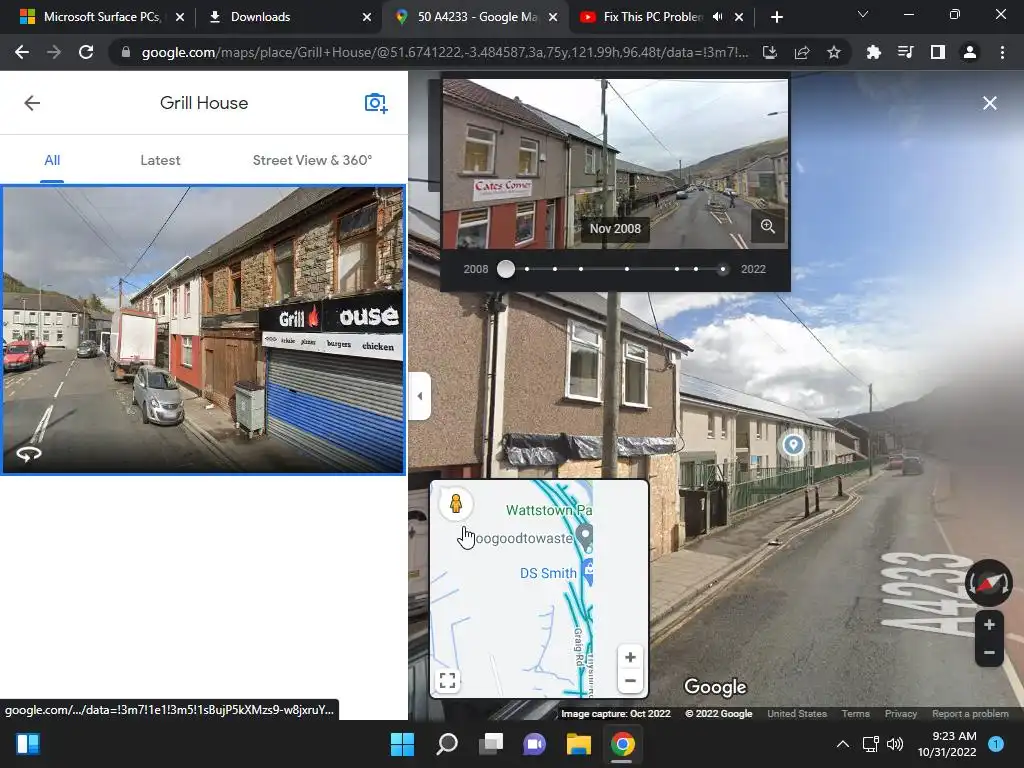
Task: Select the 2008 handle on time slider
Action: click(505, 269)
